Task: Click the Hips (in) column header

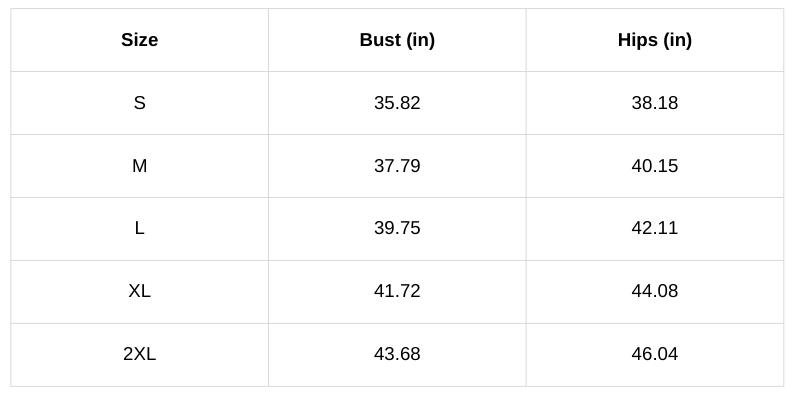Action: (x=654, y=40)
